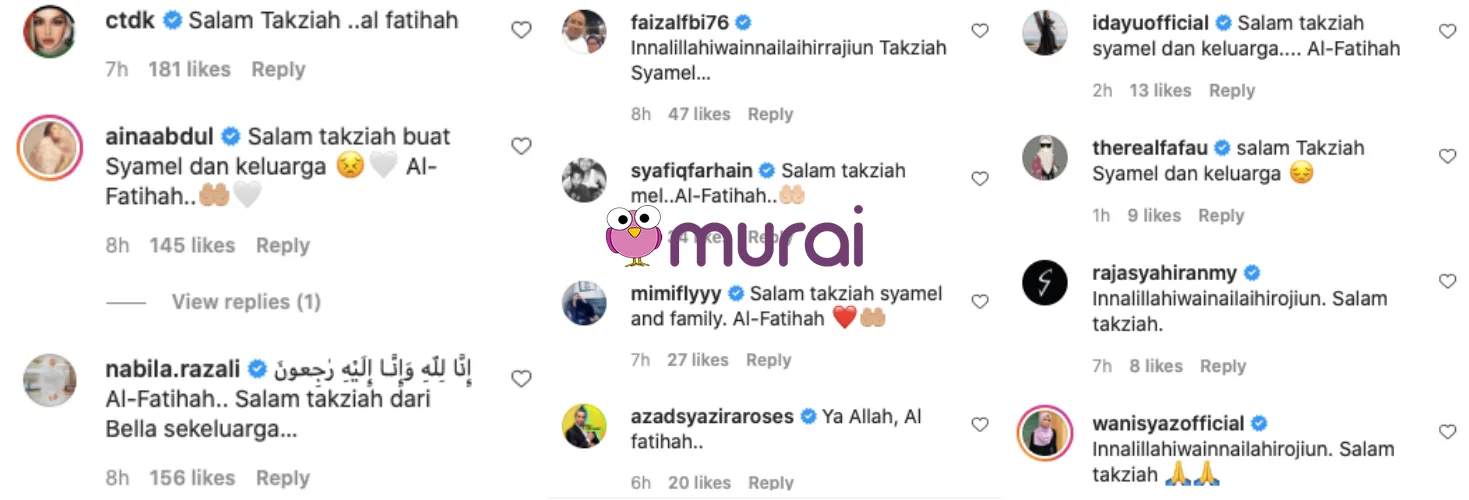Open wanisyazofficial's profile avatar
Viewport: 1469px width, 500px height.
click(1044, 432)
